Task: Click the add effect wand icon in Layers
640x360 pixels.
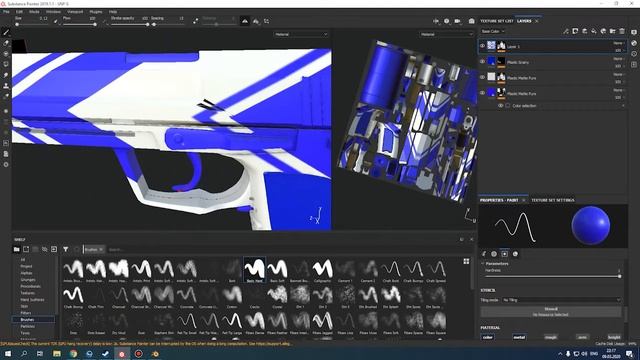Action: (566, 31)
